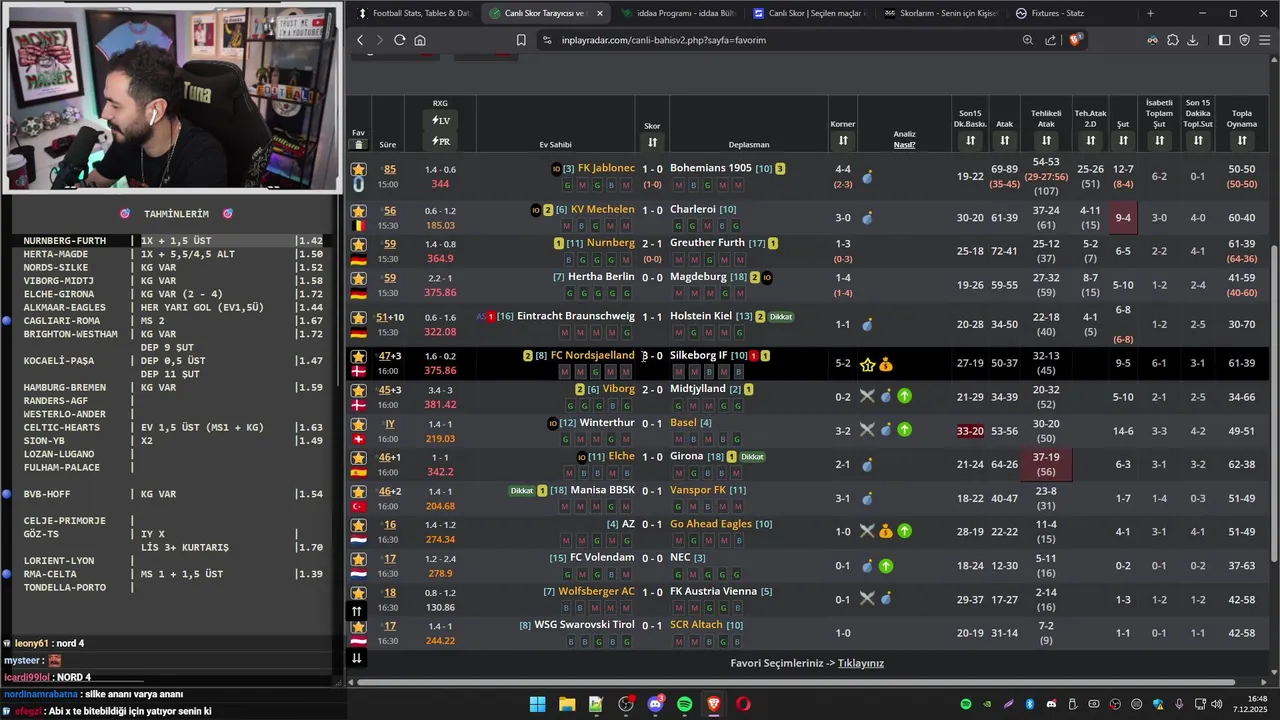This screenshot has width=1280, height=720.
Task: Click the LV lightning button under RXG
Action: click(x=441, y=121)
